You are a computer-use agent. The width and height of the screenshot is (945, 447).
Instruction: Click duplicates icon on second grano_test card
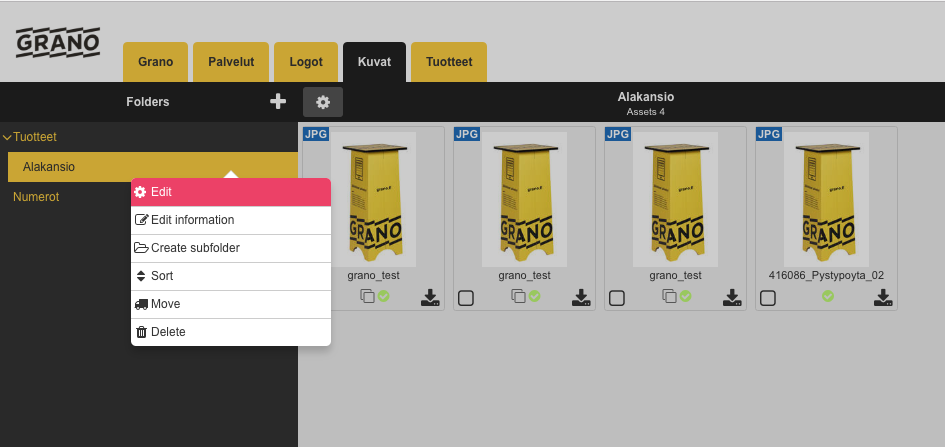click(x=518, y=296)
